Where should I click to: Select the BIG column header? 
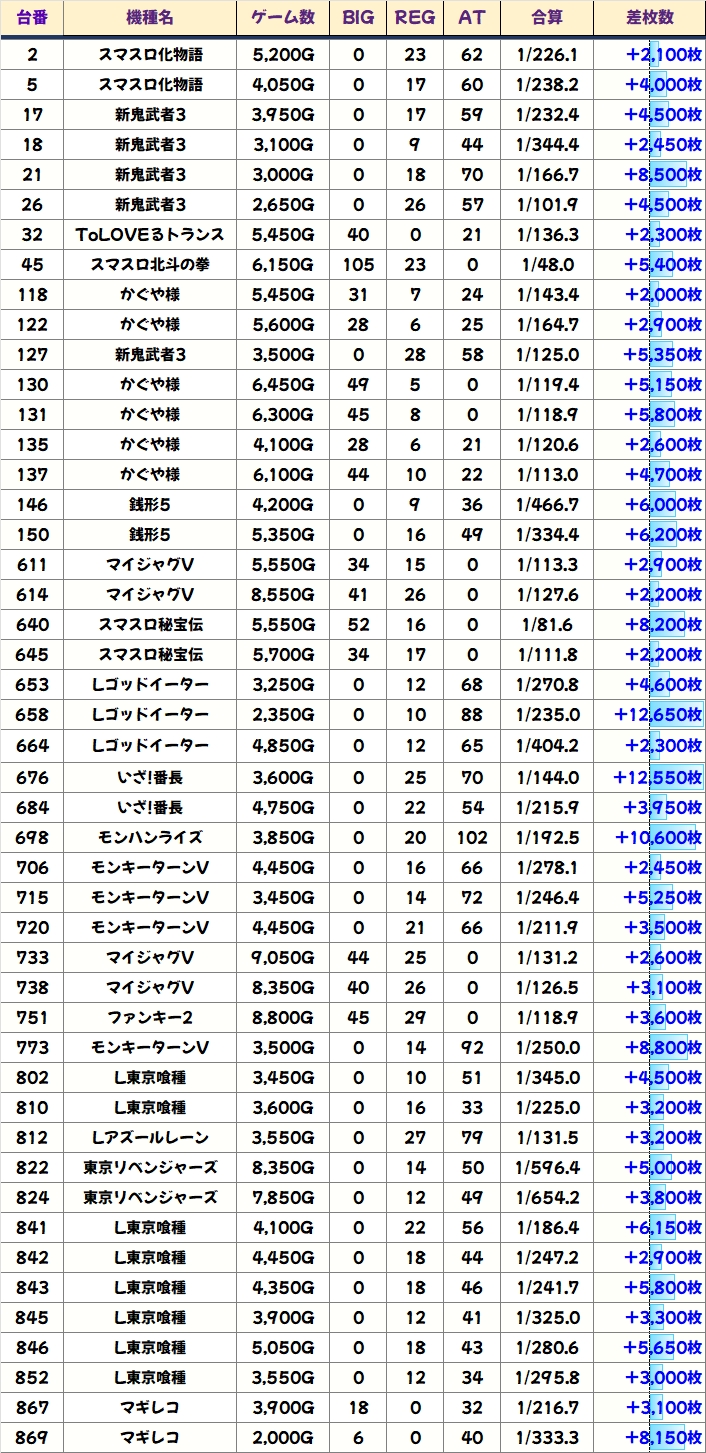[x=358, y=18]
